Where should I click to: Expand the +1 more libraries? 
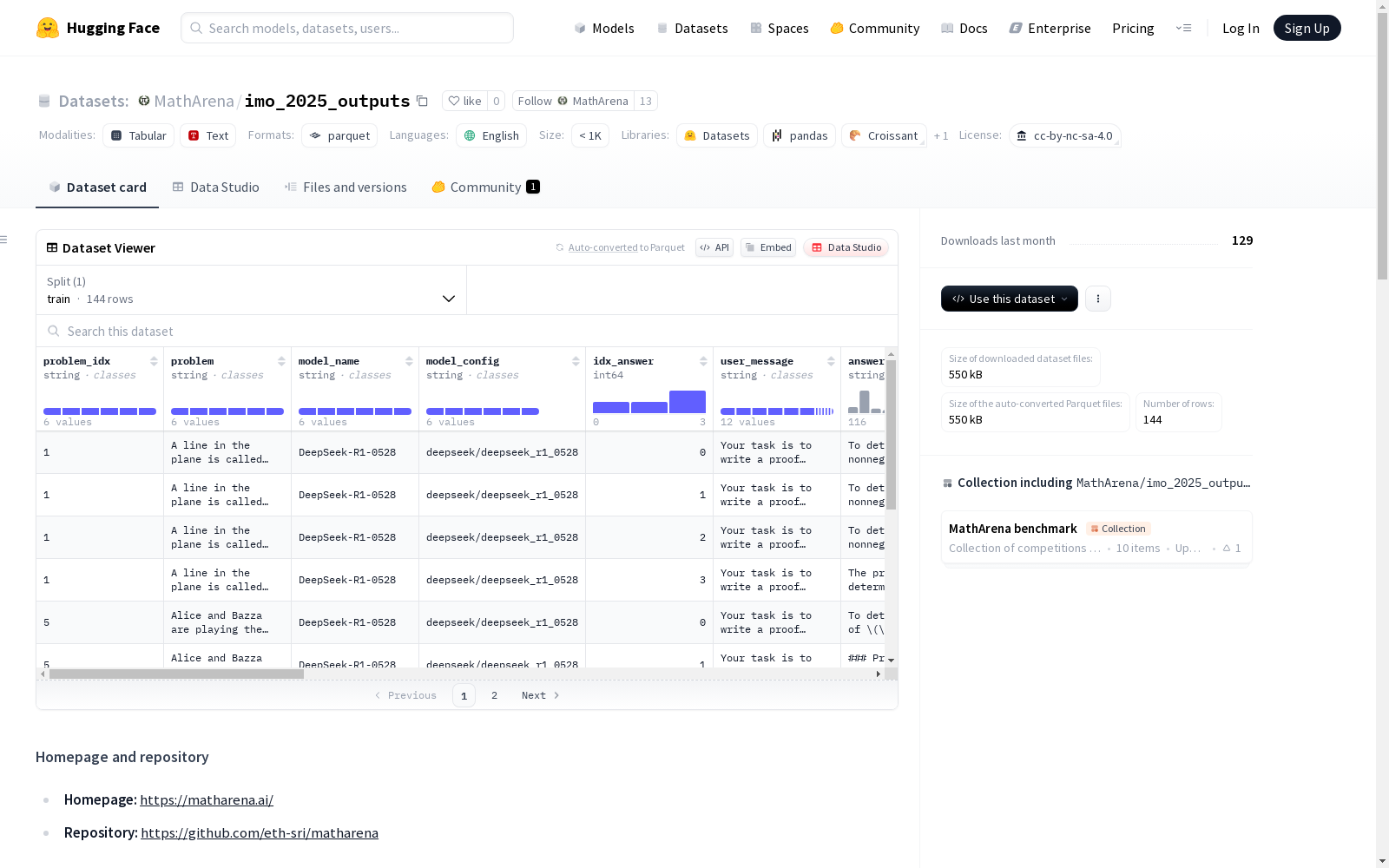click(x=941, y=135)
